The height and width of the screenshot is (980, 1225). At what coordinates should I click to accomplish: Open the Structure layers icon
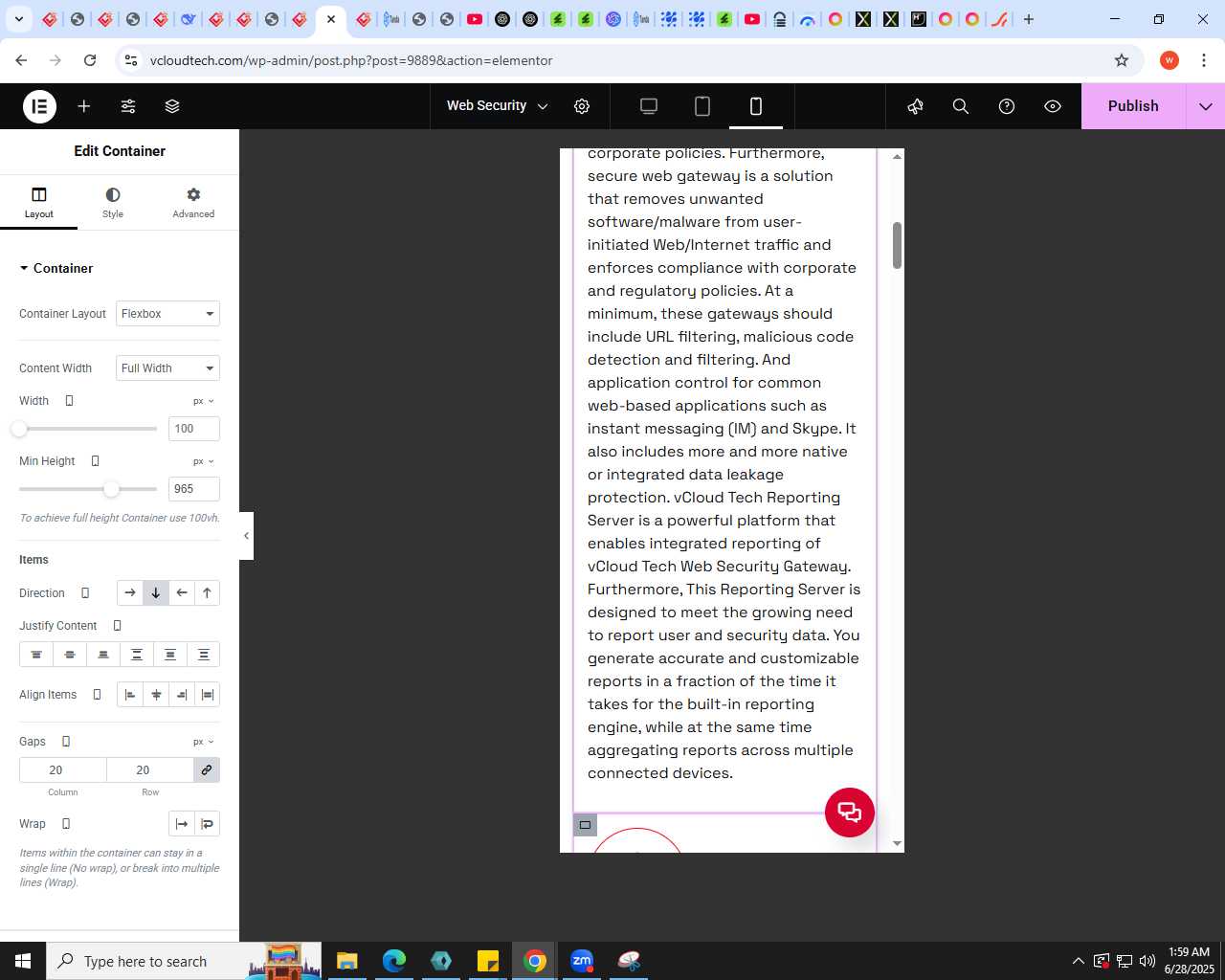(172, 106)
